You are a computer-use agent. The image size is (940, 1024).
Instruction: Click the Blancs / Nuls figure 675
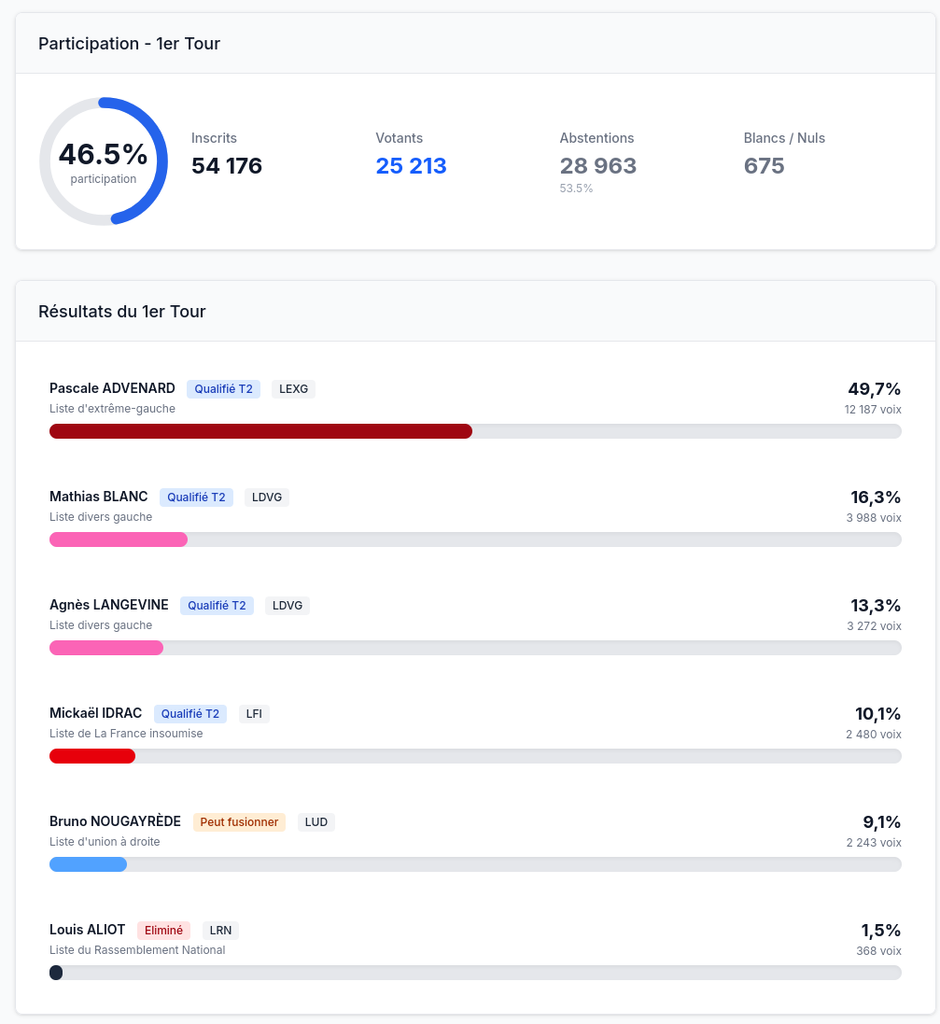coord(764,166)
